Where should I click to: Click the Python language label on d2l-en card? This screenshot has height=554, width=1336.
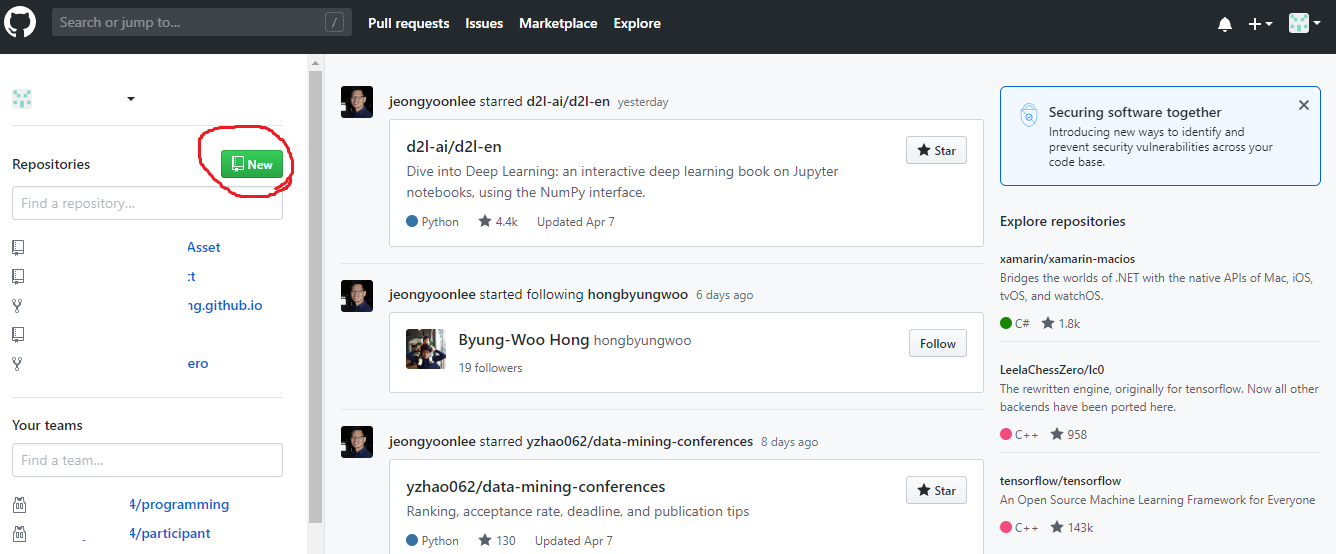pos(440,222)
